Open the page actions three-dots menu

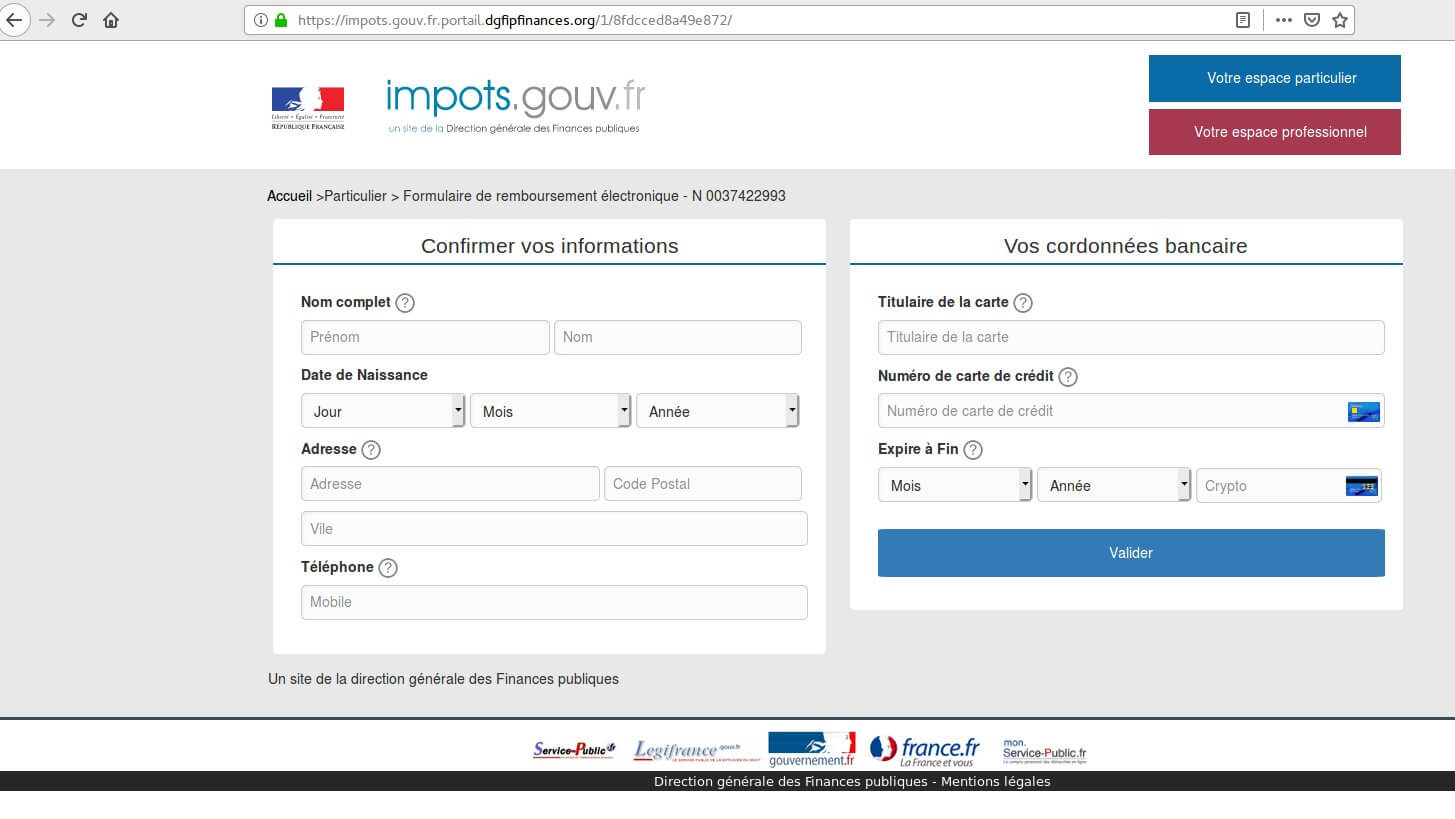coord(1284,20)
